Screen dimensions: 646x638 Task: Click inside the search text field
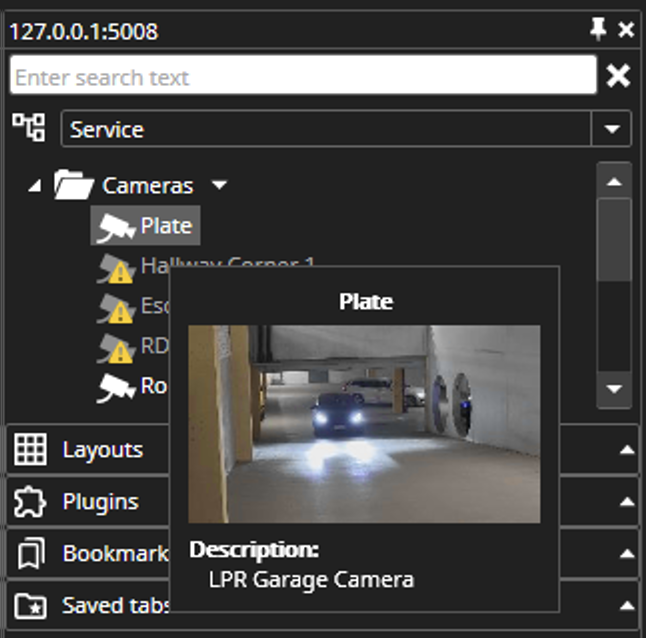[x=300, y=76]
